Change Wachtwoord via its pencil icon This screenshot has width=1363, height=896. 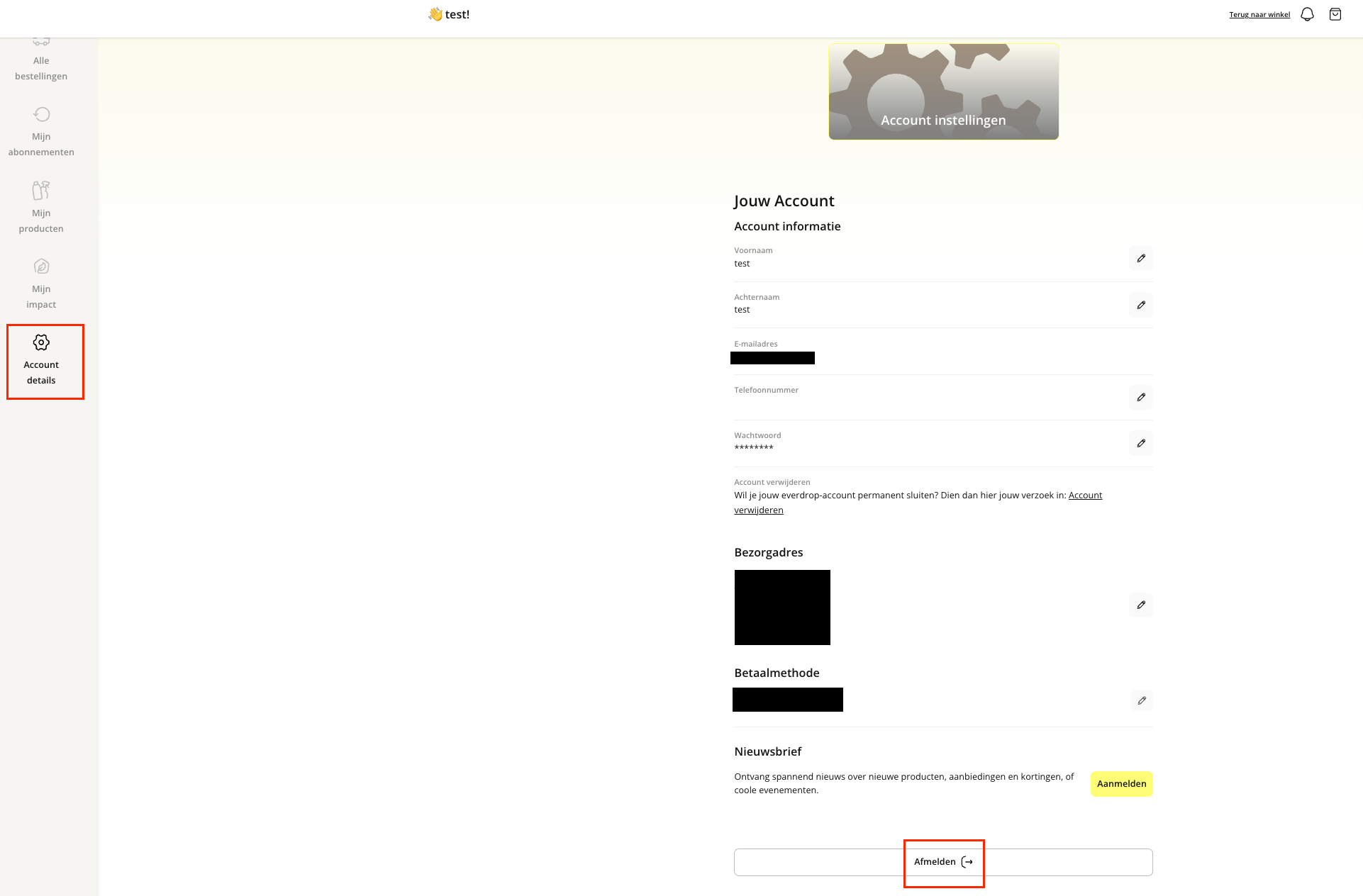coord(1140,443)
